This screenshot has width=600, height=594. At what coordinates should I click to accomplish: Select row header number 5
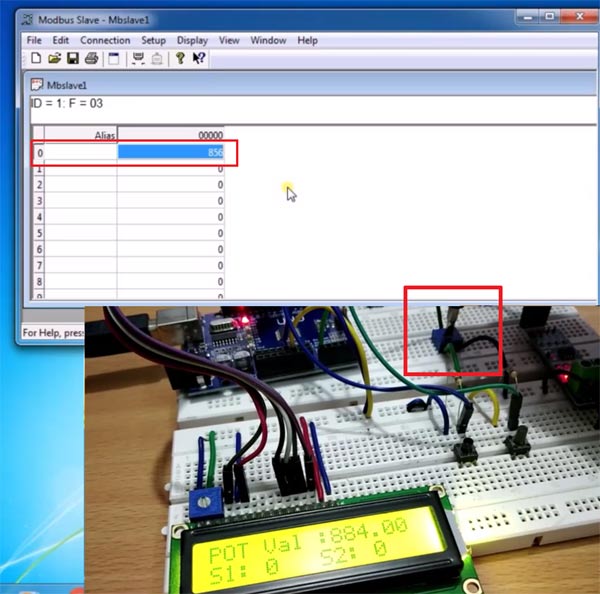[39, 233]
